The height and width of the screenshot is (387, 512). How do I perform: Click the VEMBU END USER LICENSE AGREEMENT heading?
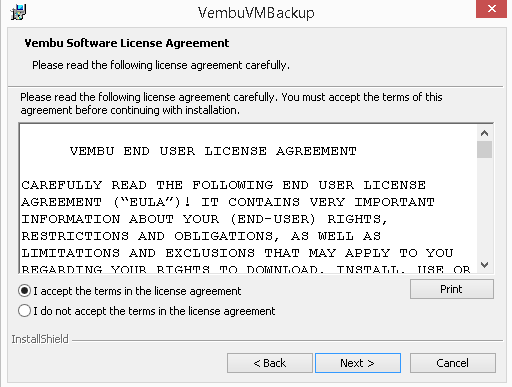click(x=213, y=151)
